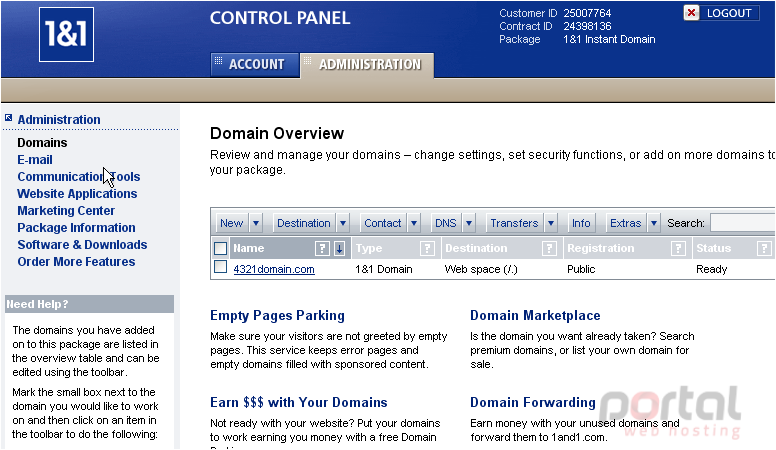The image size is (776, 450).
Task: Click the 1&1 logo
Action: [66, 35]
